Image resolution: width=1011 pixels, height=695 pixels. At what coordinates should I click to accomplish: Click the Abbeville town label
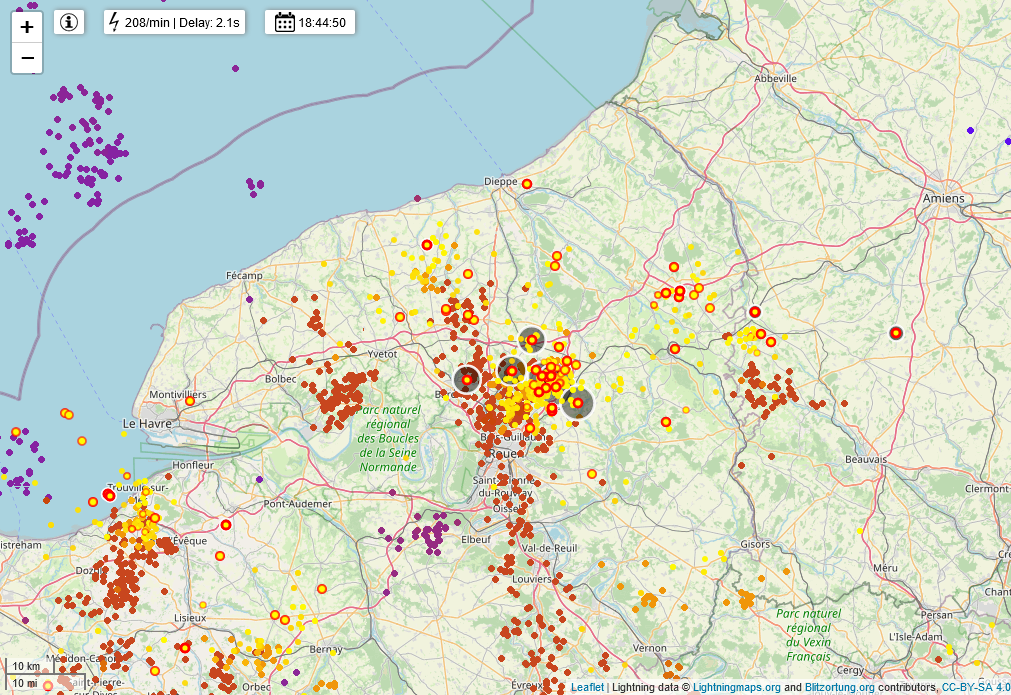[x=775, y=79]
